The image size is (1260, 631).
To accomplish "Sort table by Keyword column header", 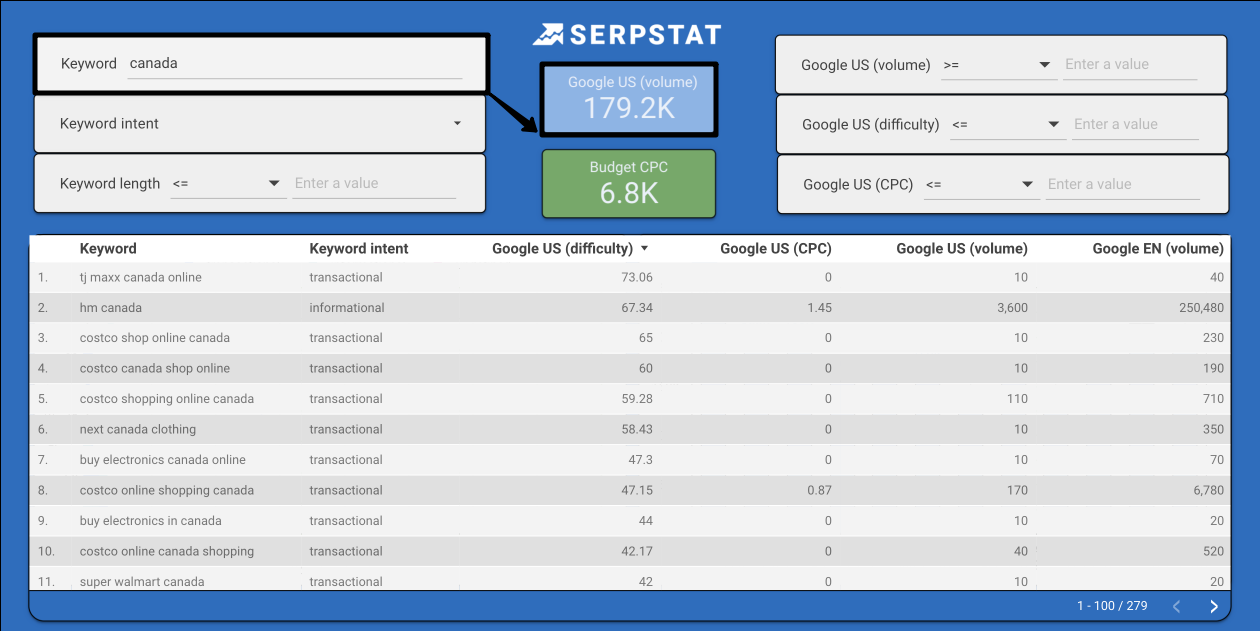I will (x=108, y=249).
